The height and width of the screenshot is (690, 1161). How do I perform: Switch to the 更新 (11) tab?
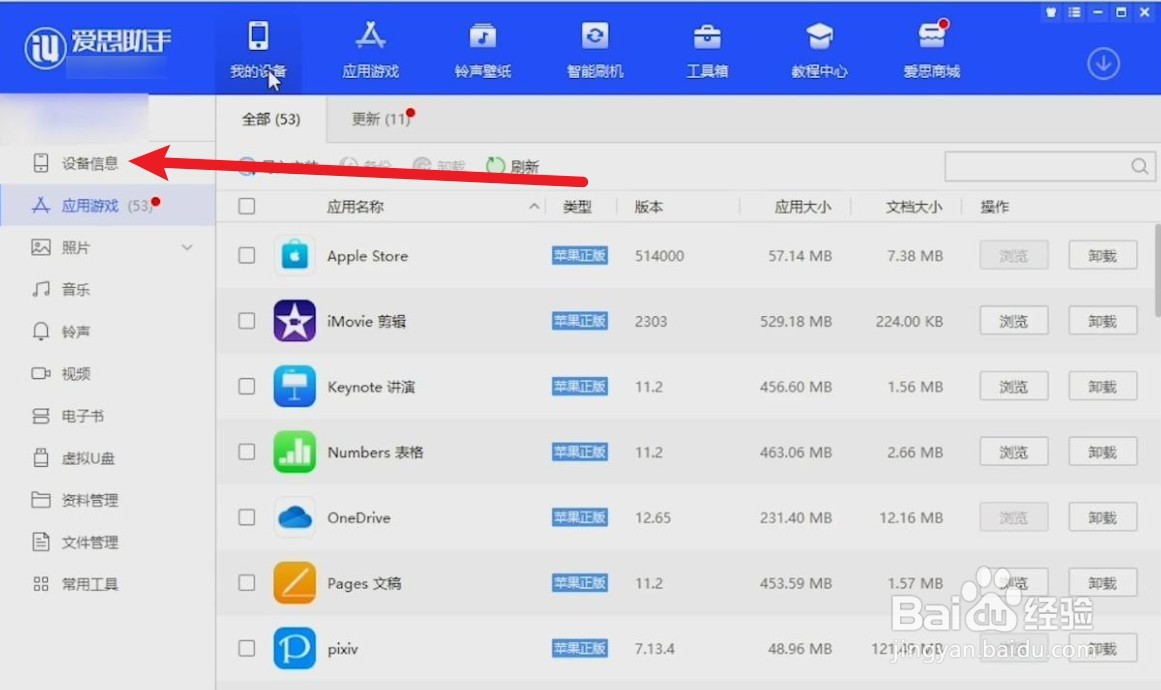[x=381, y=119]
